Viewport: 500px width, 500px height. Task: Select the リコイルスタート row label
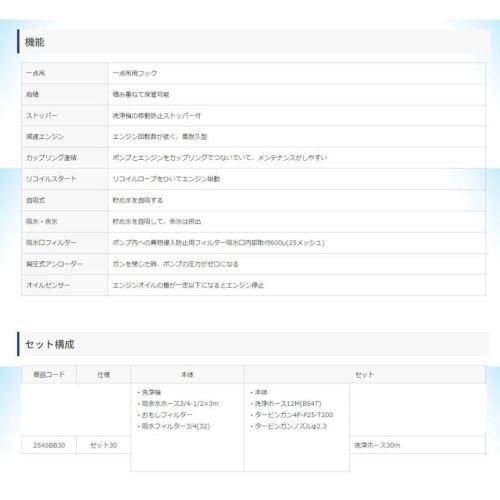tap(51, 179)
